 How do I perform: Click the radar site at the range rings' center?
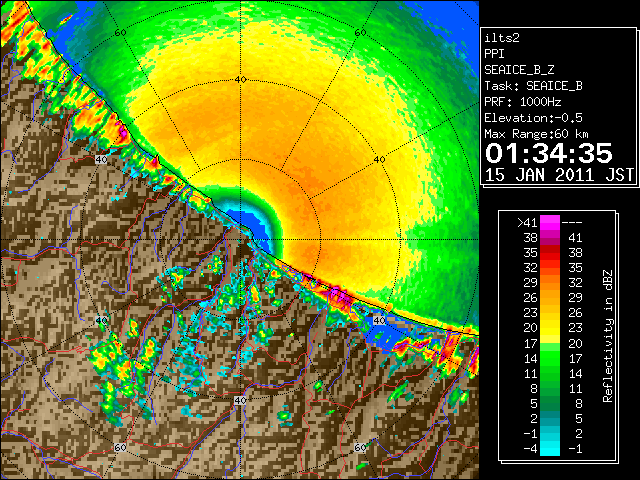click(240, 240)
